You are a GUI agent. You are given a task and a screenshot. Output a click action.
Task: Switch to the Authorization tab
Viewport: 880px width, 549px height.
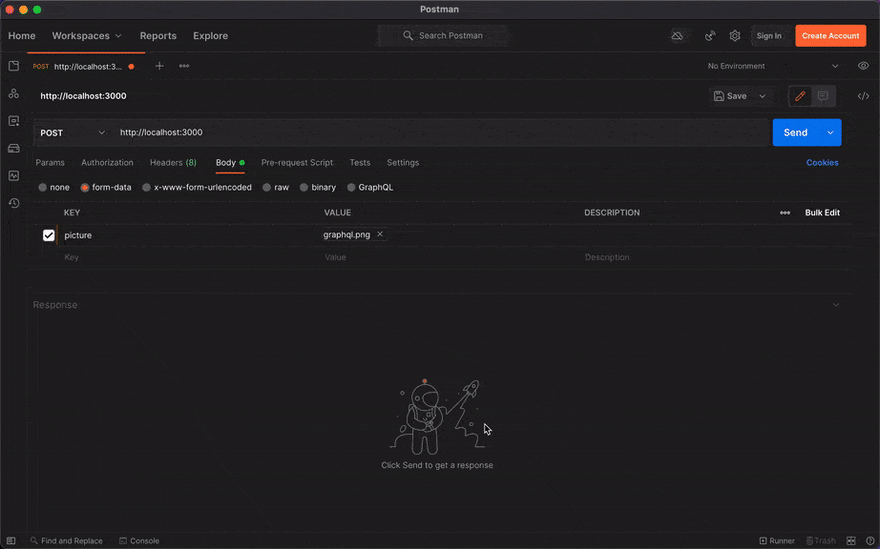pyautogui.click(x=107, y=163)
